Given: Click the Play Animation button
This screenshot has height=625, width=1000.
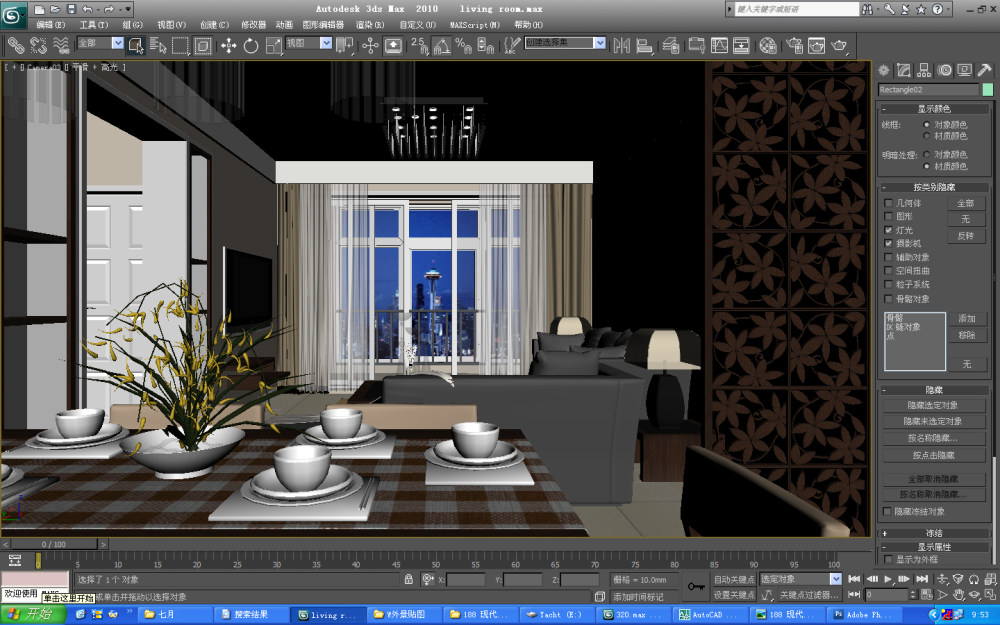Looking at the screenshot, I should 888,579.
